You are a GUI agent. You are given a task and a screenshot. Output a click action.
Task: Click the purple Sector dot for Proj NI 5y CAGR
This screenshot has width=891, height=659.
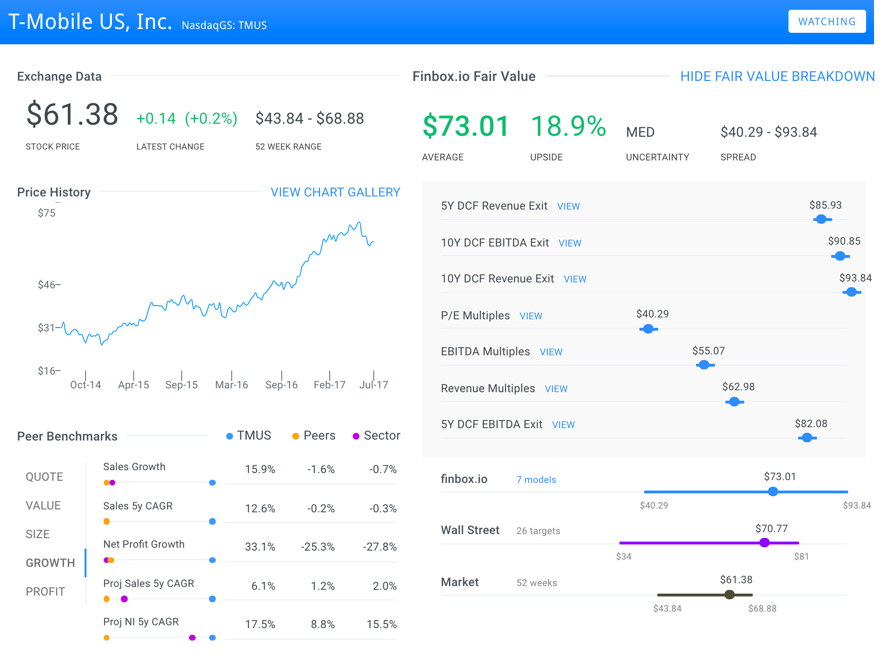pyautogui.click(x=192, y=638)
